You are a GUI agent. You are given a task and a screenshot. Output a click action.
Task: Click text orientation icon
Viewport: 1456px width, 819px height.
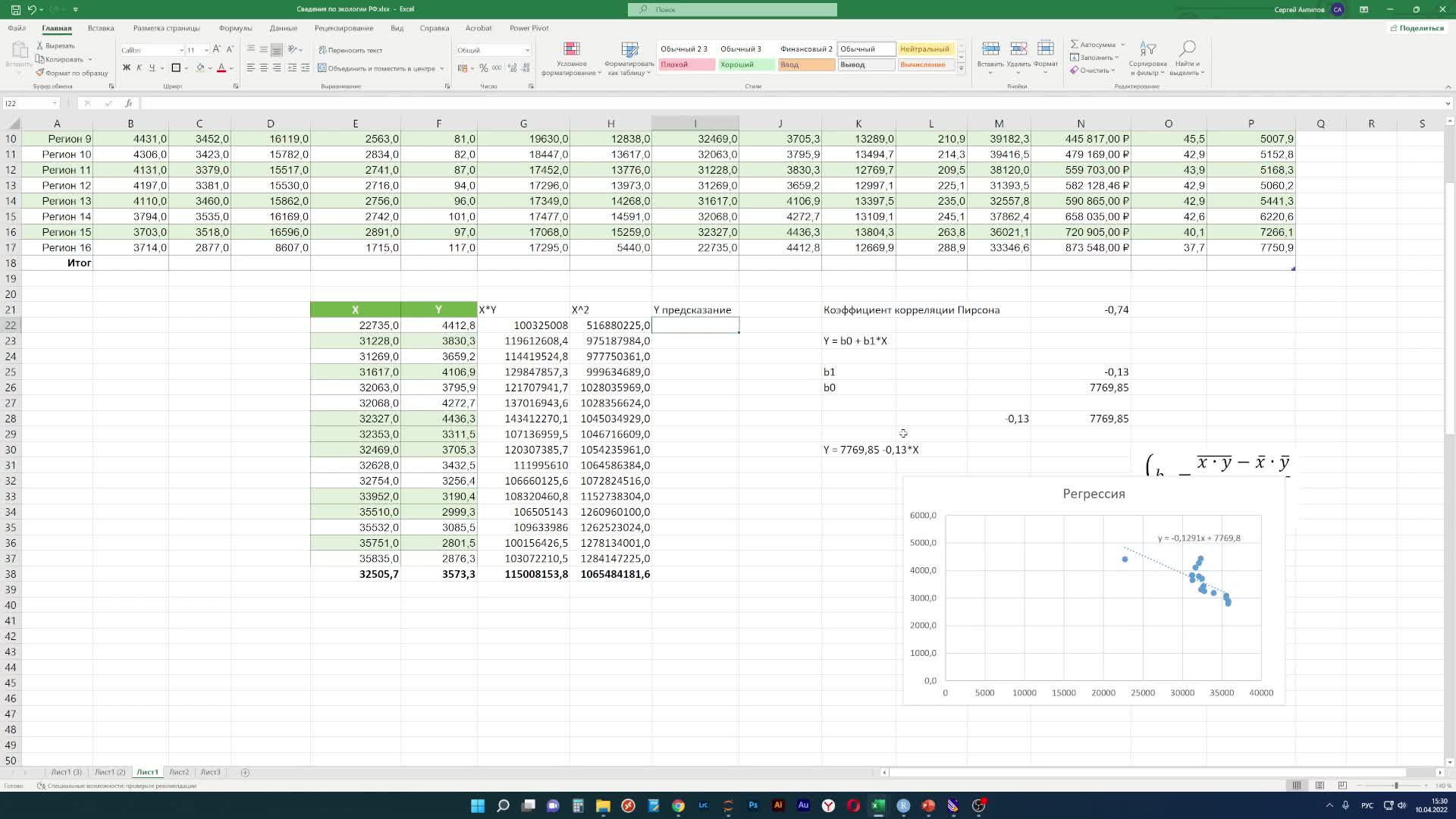(x=293, y=49)
